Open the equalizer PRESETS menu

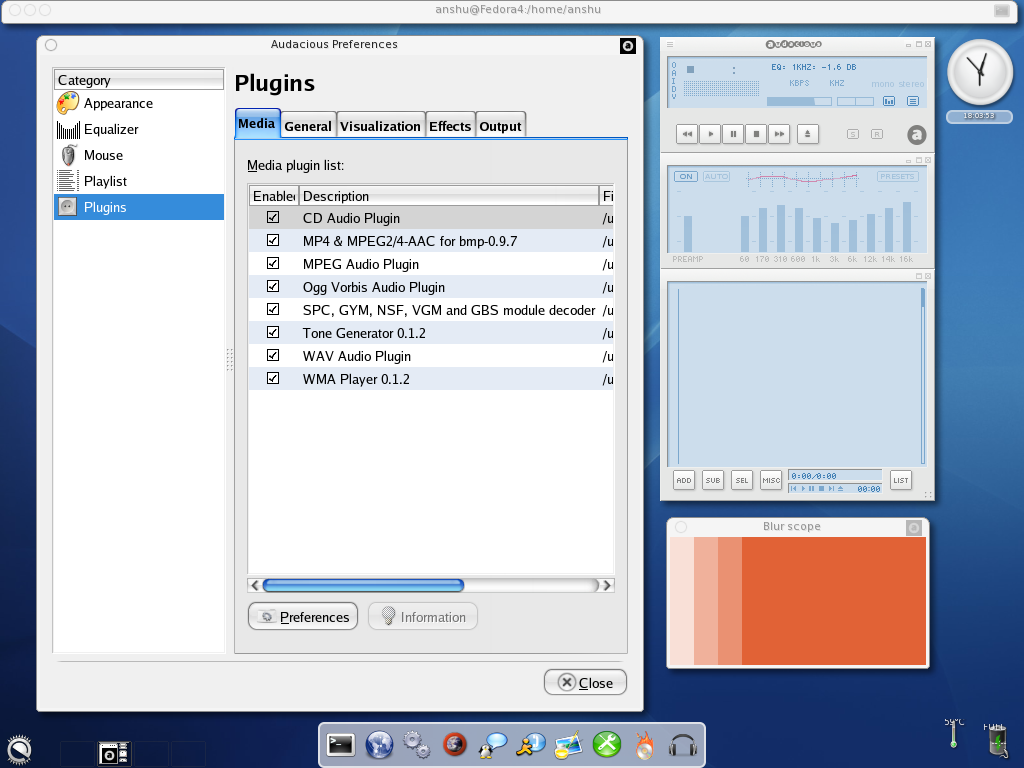(x=897, y=176)
